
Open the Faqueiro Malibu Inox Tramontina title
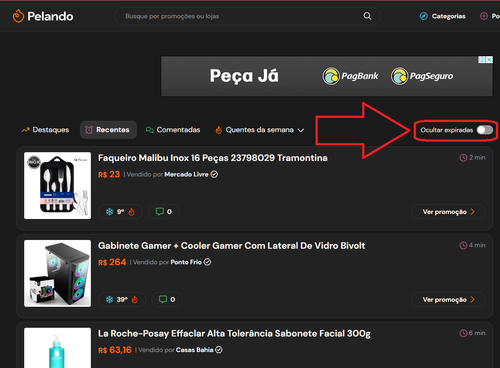[213, 158]
